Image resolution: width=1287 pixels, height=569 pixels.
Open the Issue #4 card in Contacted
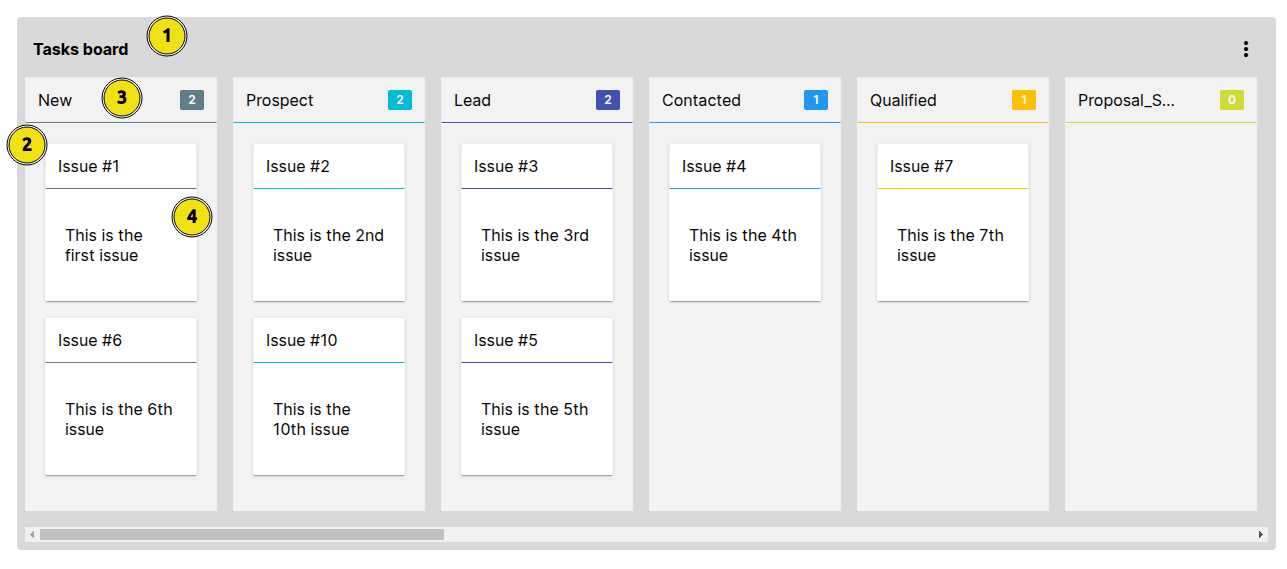pos(745,222)
